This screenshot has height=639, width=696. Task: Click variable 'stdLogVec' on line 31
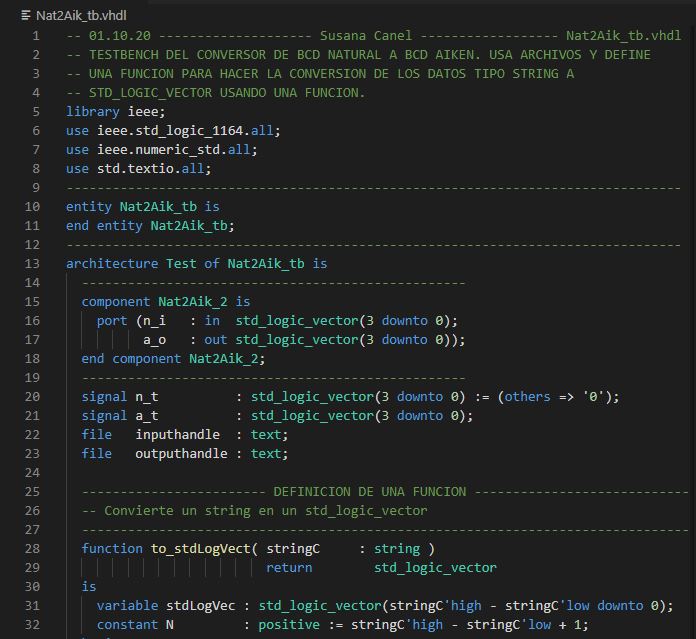[x=200, y=605]
